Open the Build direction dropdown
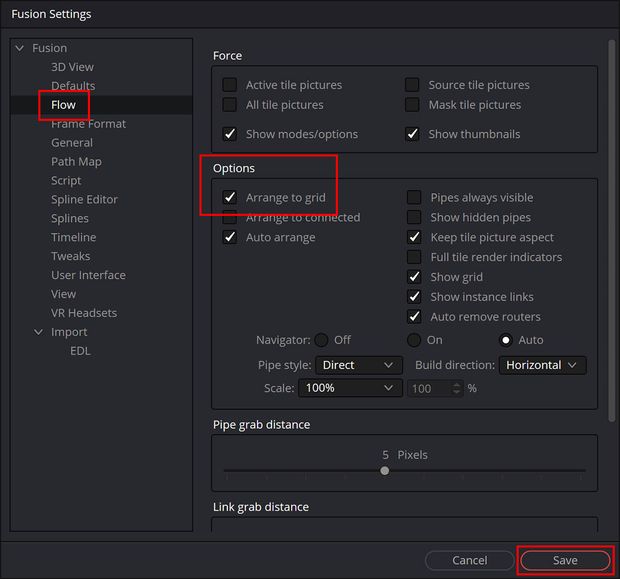Image resolution: width=620 pixels, height=579 pixels. [542, 365]
